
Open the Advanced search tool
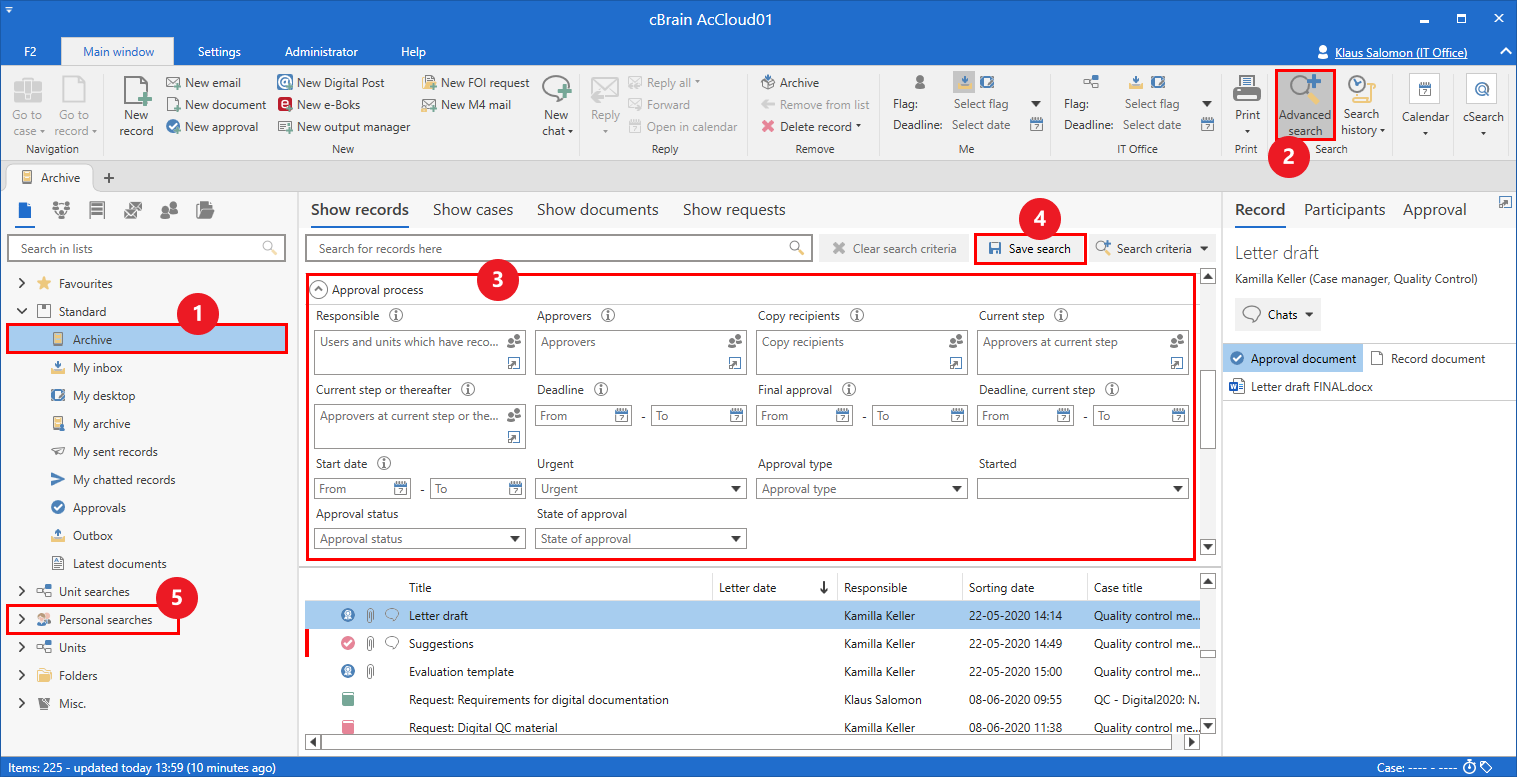point(1304,94)
